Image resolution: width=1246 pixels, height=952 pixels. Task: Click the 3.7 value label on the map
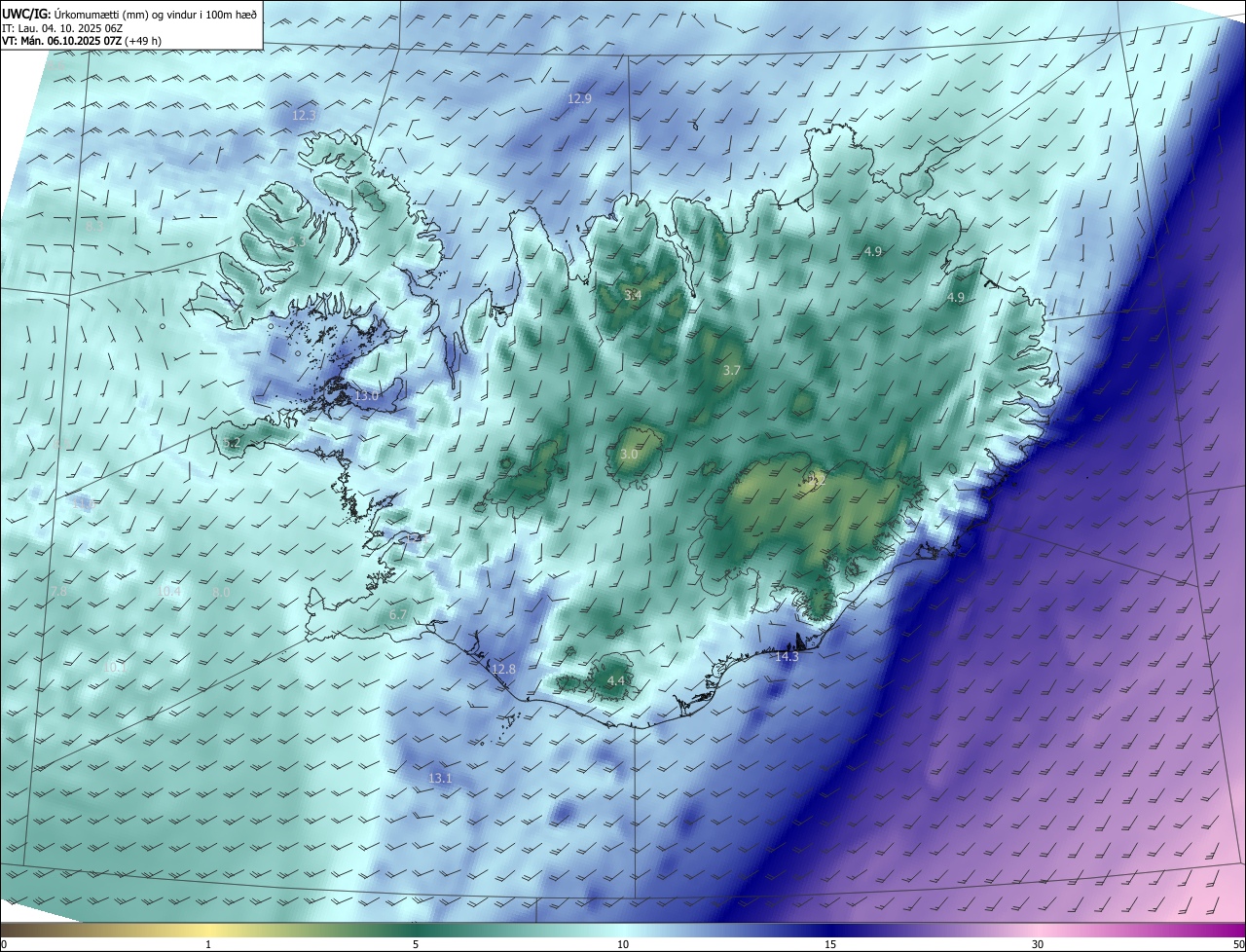(733, 371)
